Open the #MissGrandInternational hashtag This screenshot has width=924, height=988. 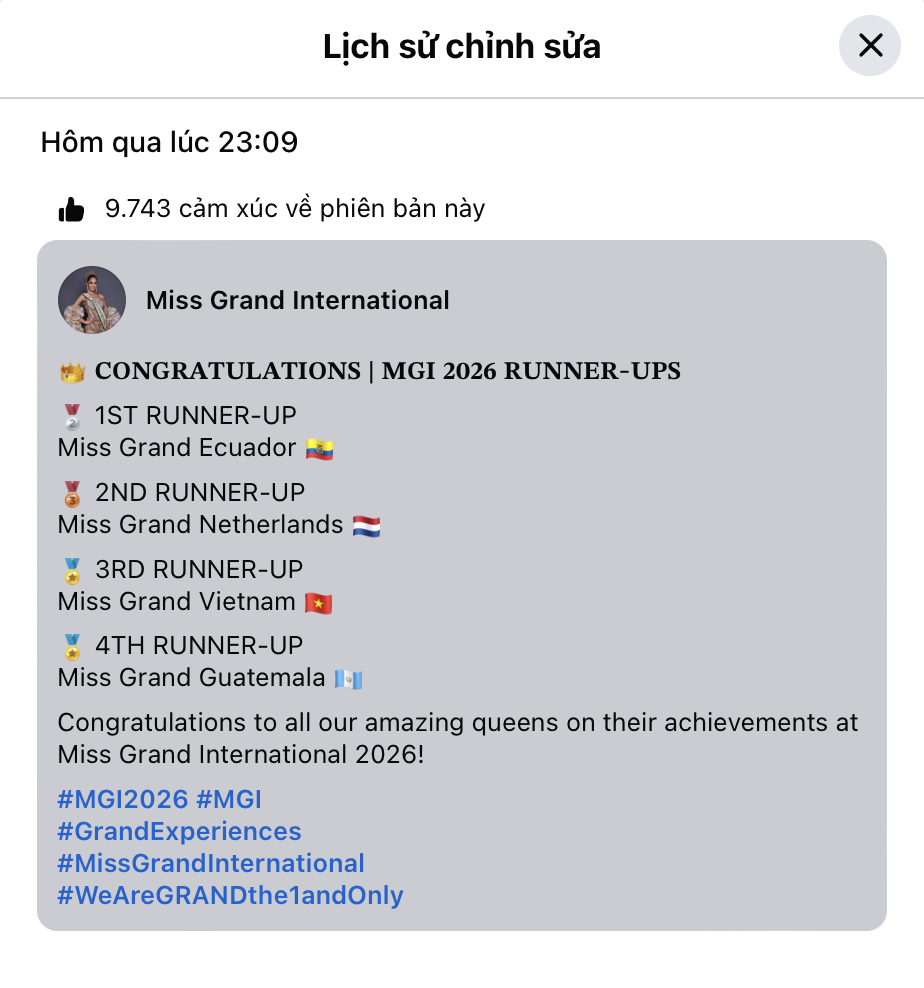point(211,864)
